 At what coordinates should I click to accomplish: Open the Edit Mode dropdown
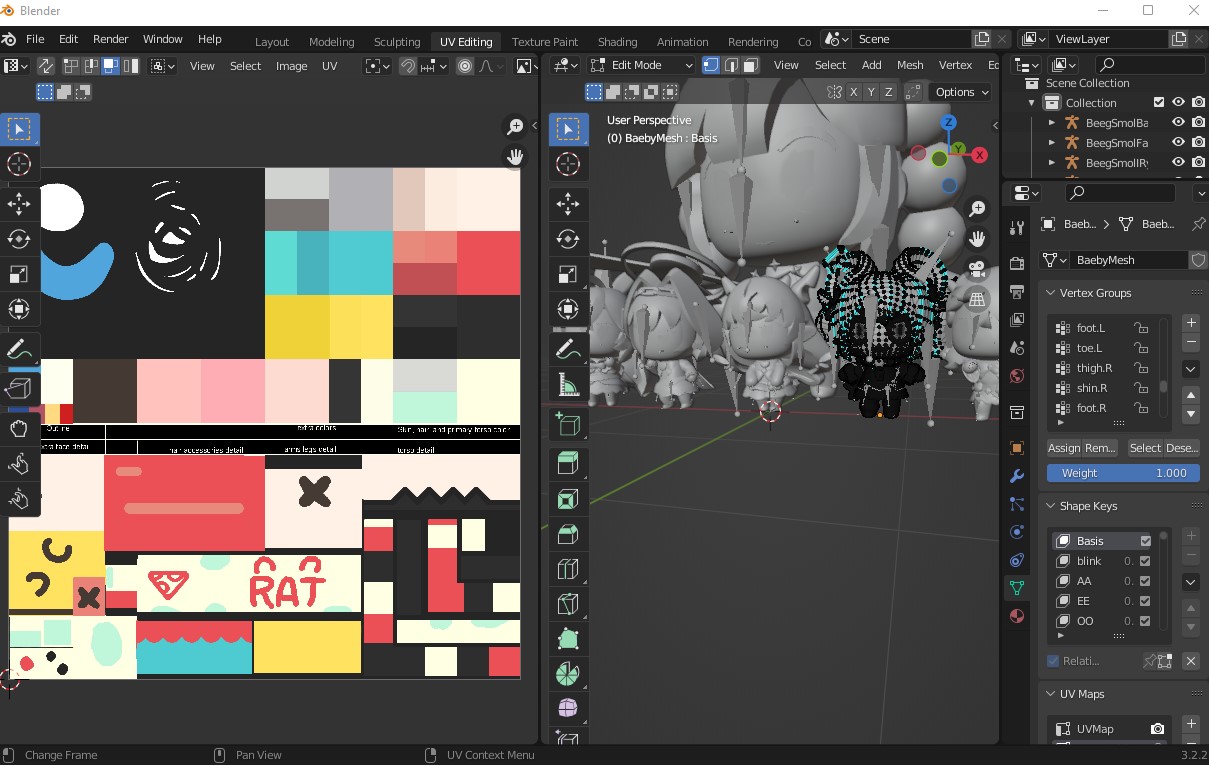click(642, 65)
